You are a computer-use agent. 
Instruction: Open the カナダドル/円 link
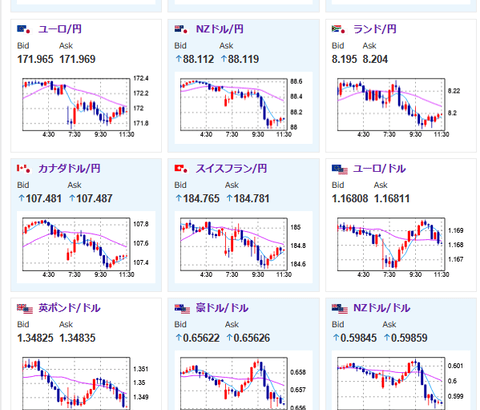[x=69, y=169]
